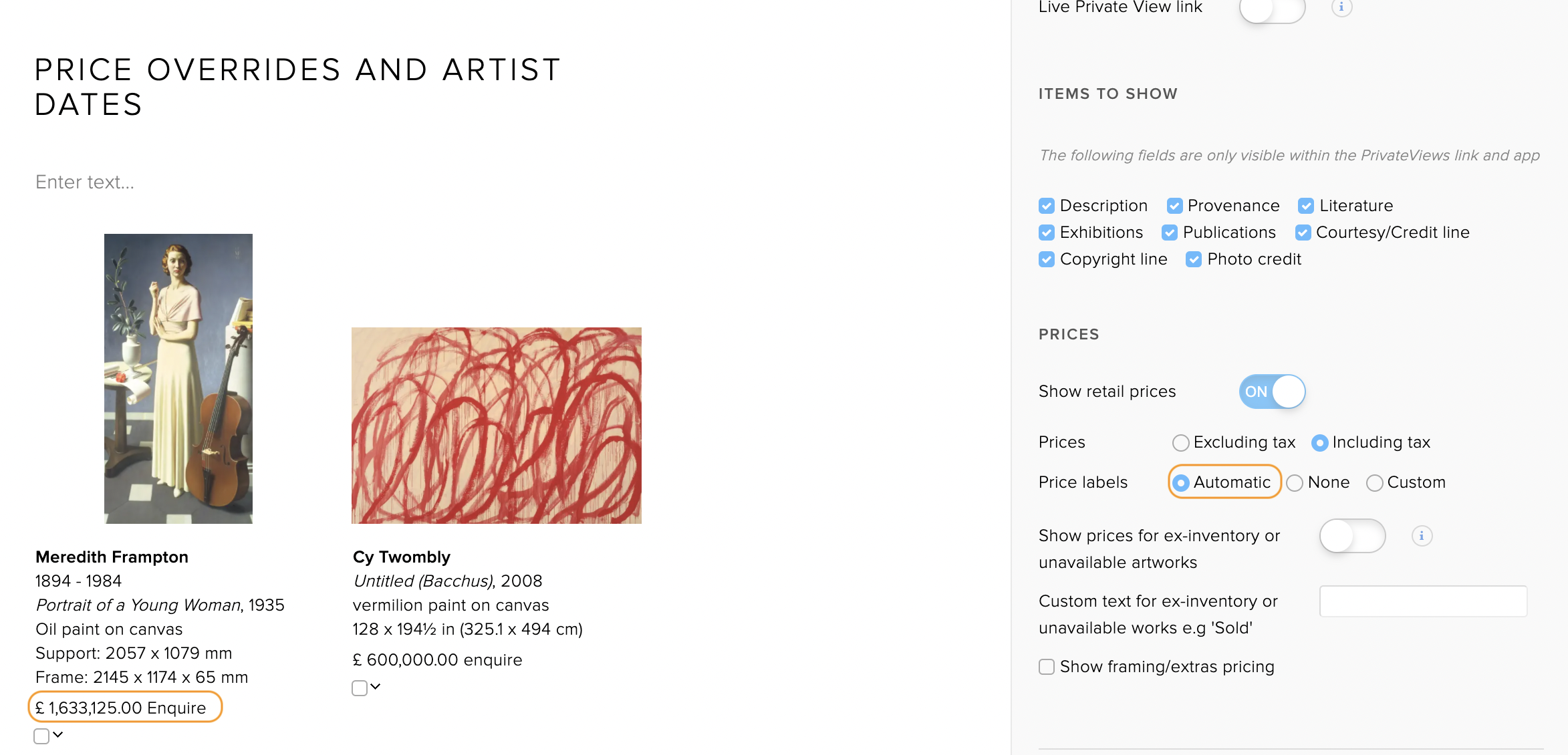Screen dimensions: 1568x755
Task: Enable show prices for ex-inventory artworks
Action: [x=1352, y=536]
